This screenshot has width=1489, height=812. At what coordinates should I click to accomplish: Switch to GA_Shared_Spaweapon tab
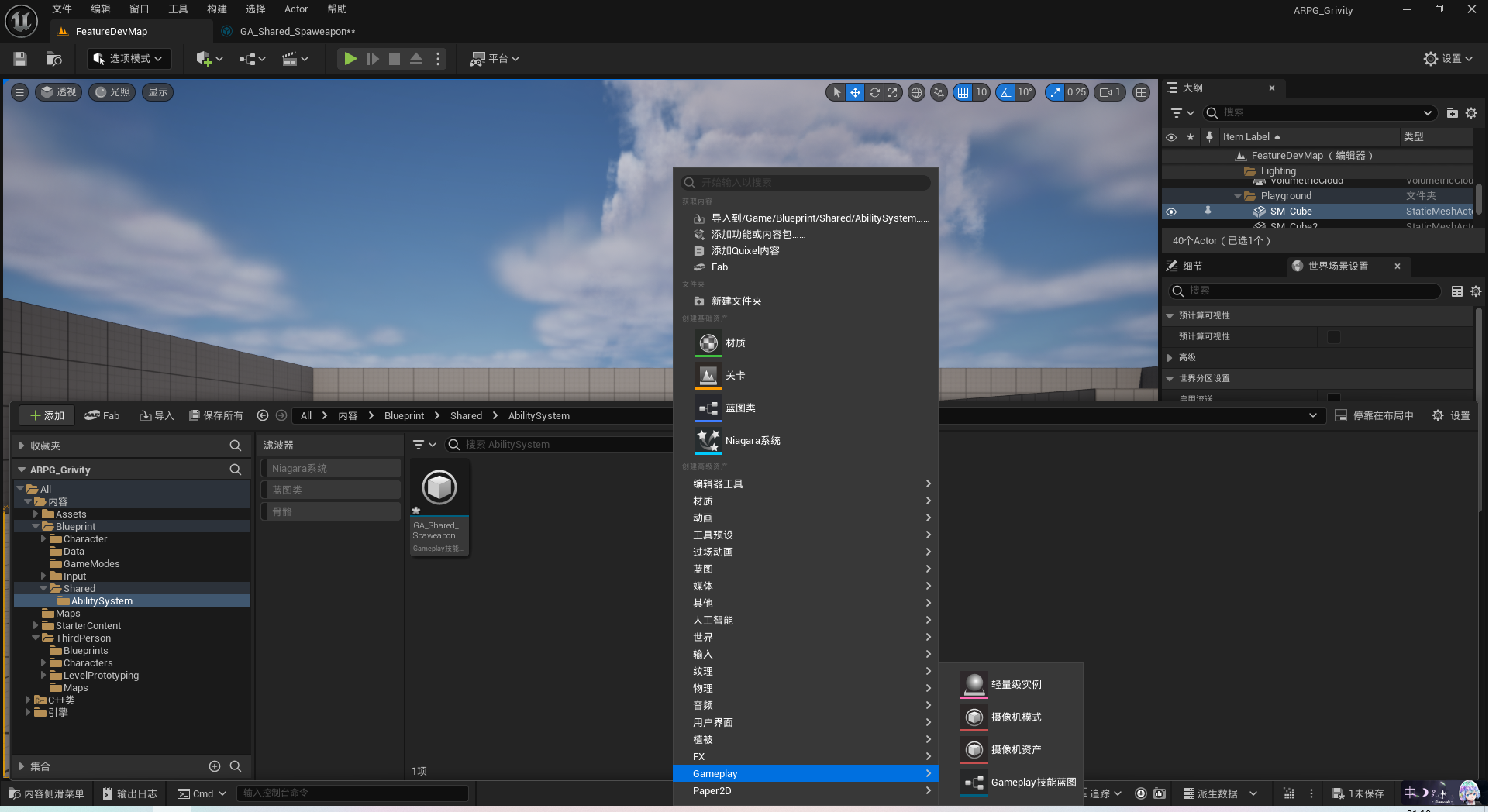[x=298, y=32]
